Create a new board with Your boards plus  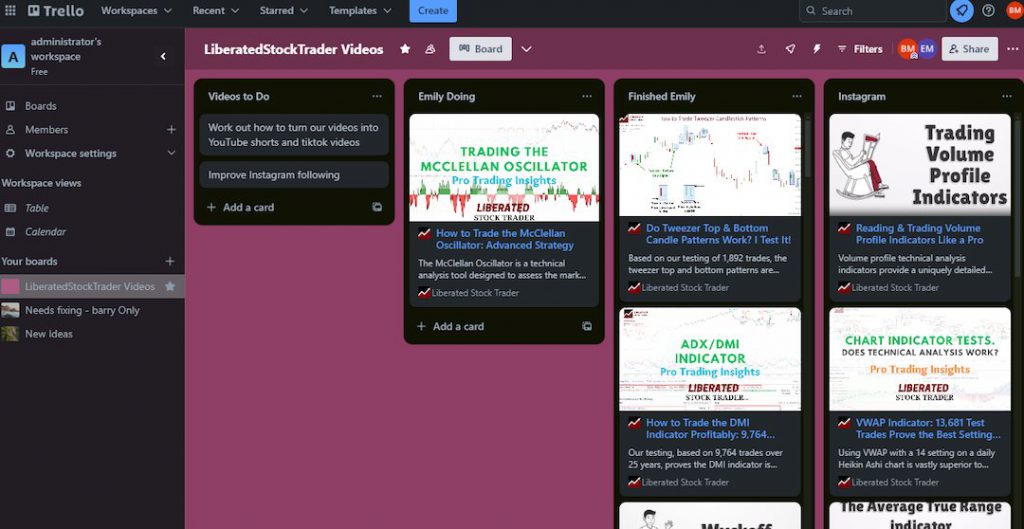[x=170, y=261]
